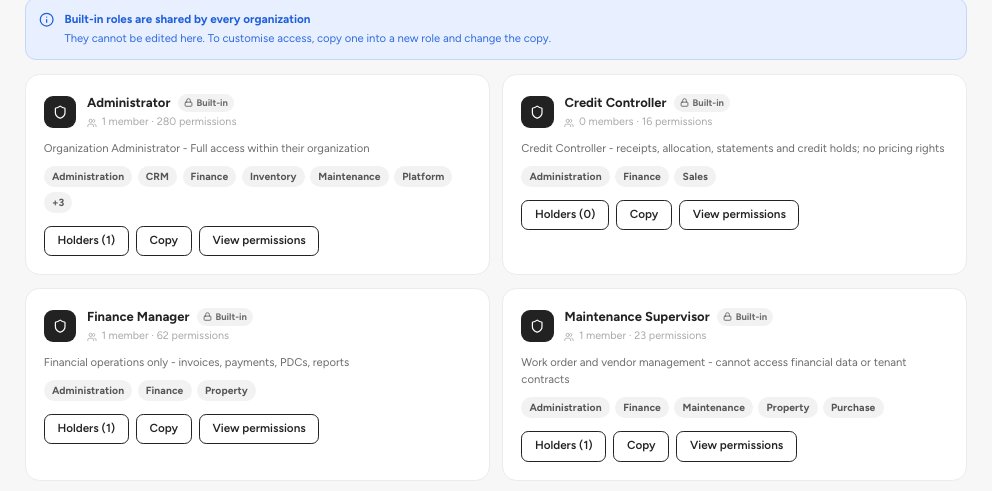Click the Credit Controller role title

(615, 103)
